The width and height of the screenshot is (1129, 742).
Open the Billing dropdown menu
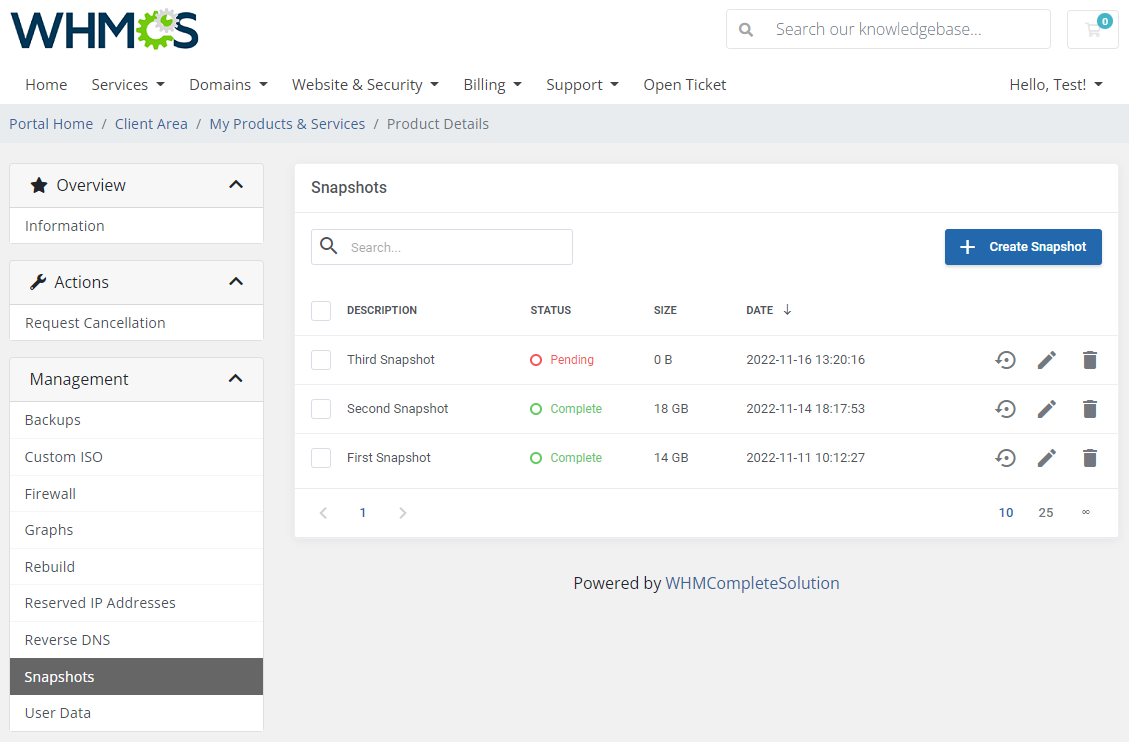[492, 84]
